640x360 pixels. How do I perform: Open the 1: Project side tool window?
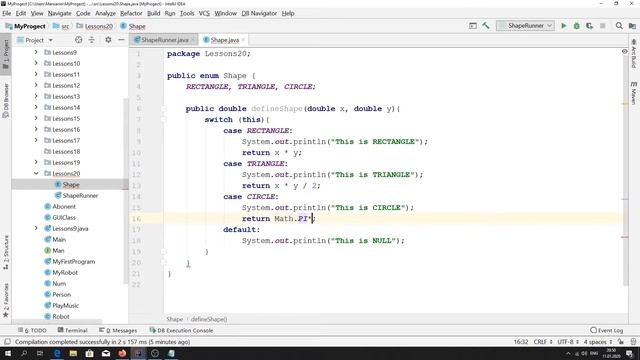pos(6,54)
